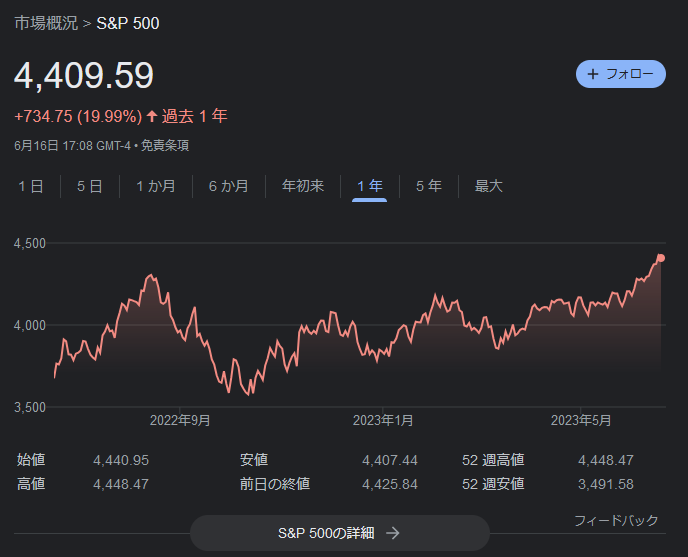This screenshot has width=688, height=557.
Task: Click the 2023年1月 axis label
Action: (383, 420)
